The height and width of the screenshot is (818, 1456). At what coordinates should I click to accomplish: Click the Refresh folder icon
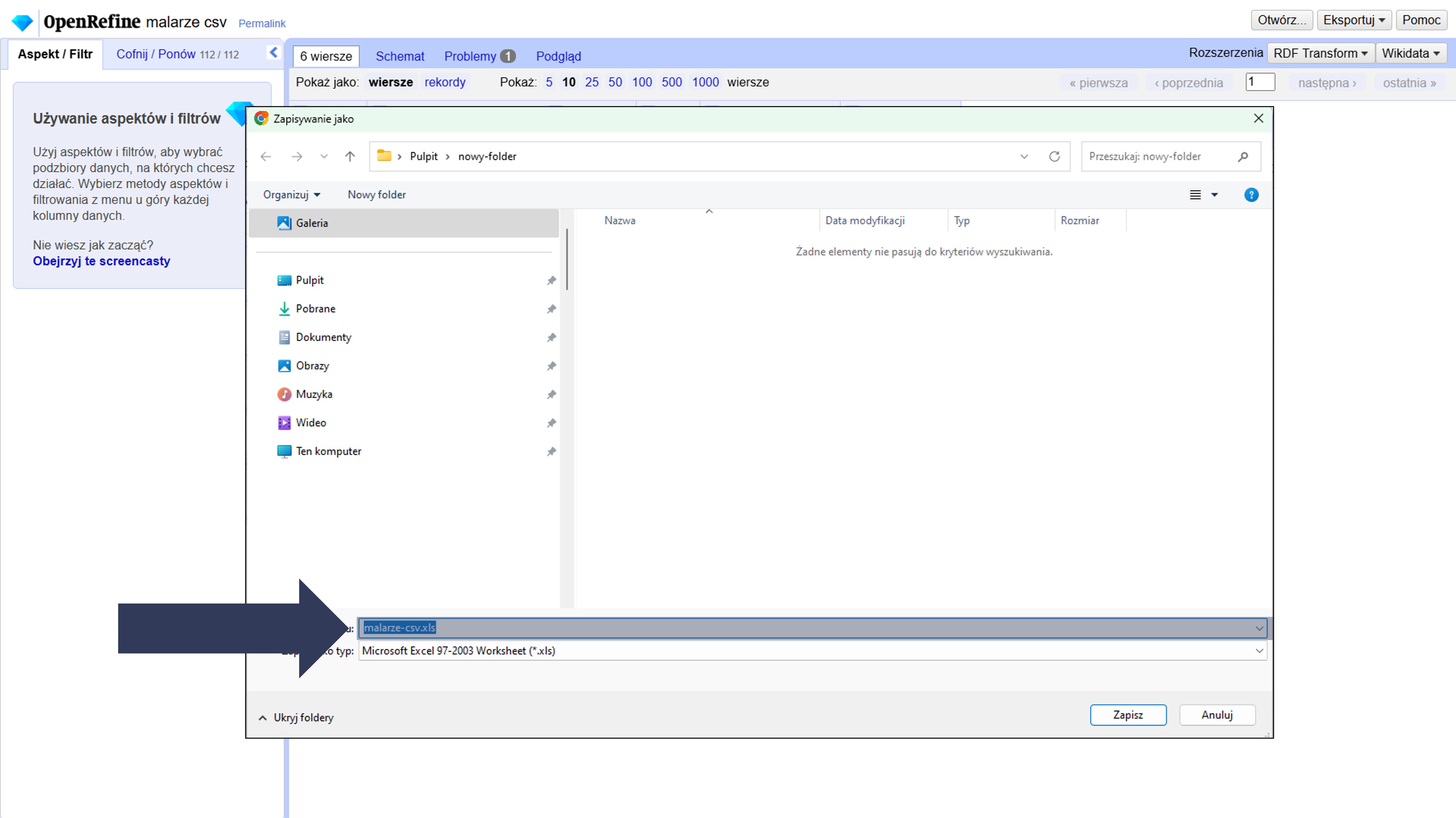[x=1054, y=156]
